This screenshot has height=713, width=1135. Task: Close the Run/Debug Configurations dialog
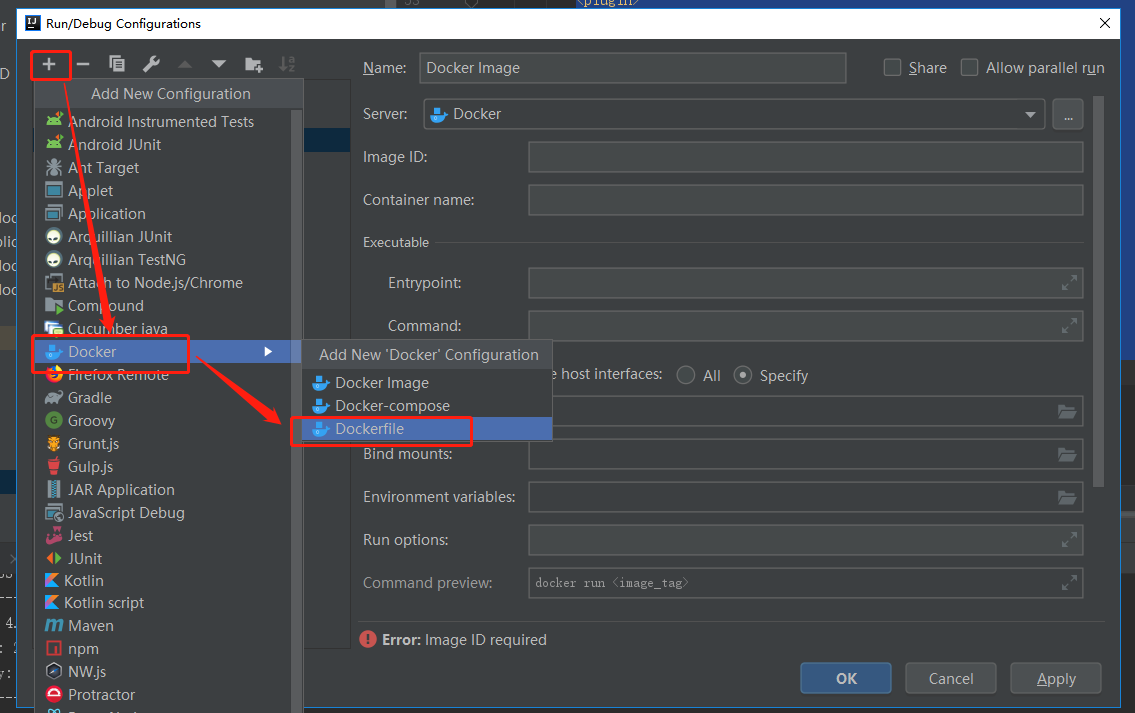click(x=1105, y=23)
